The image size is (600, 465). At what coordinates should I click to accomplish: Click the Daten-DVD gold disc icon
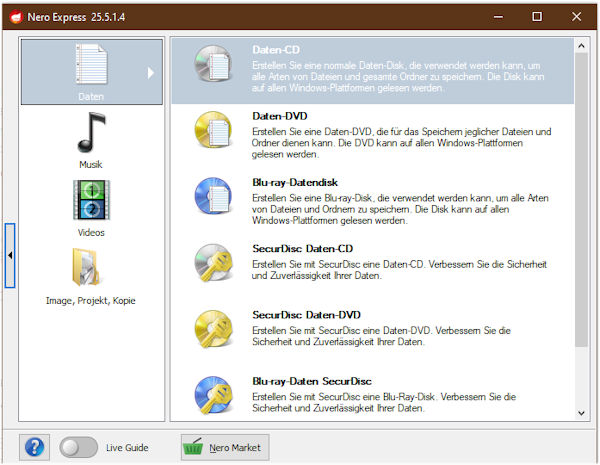point(213,130)
